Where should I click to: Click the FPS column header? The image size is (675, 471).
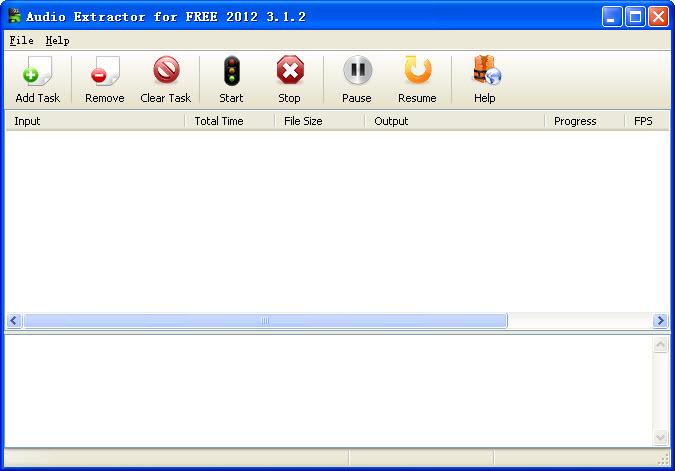pyautogui.click(x=647, y=121)
